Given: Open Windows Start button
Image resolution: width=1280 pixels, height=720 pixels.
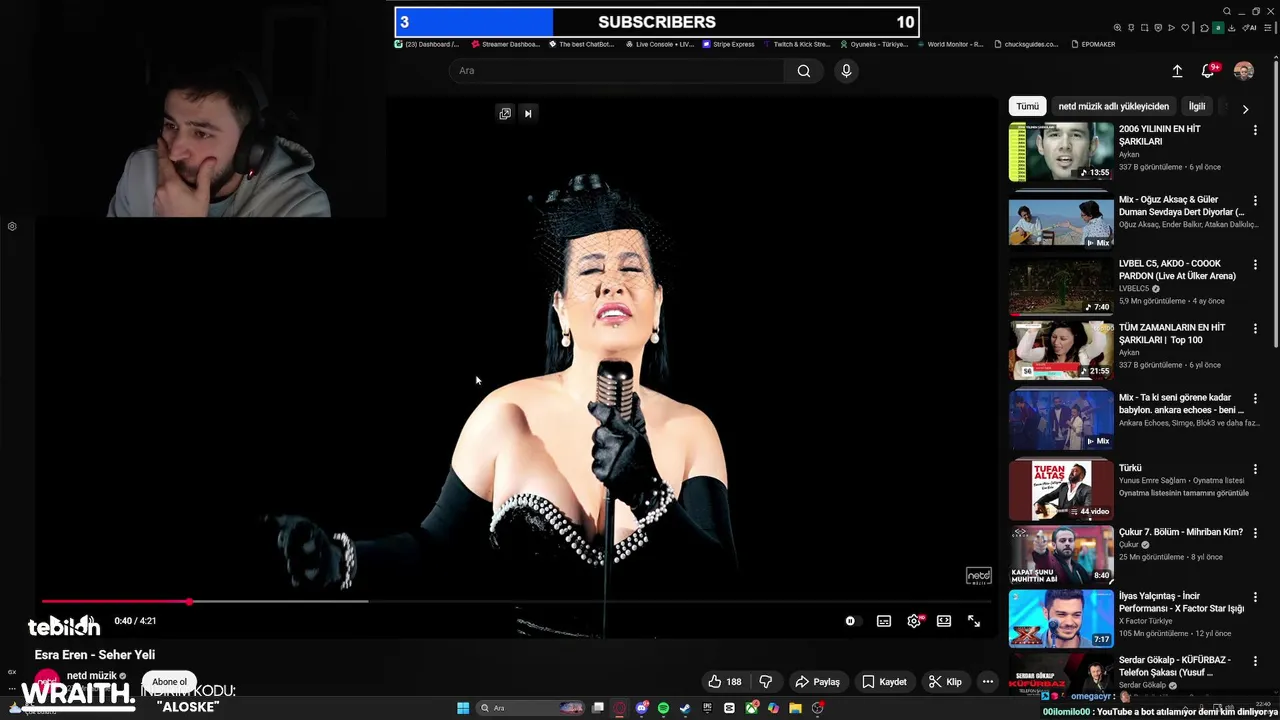Looking at the screenshot, I should click(463, 708).
